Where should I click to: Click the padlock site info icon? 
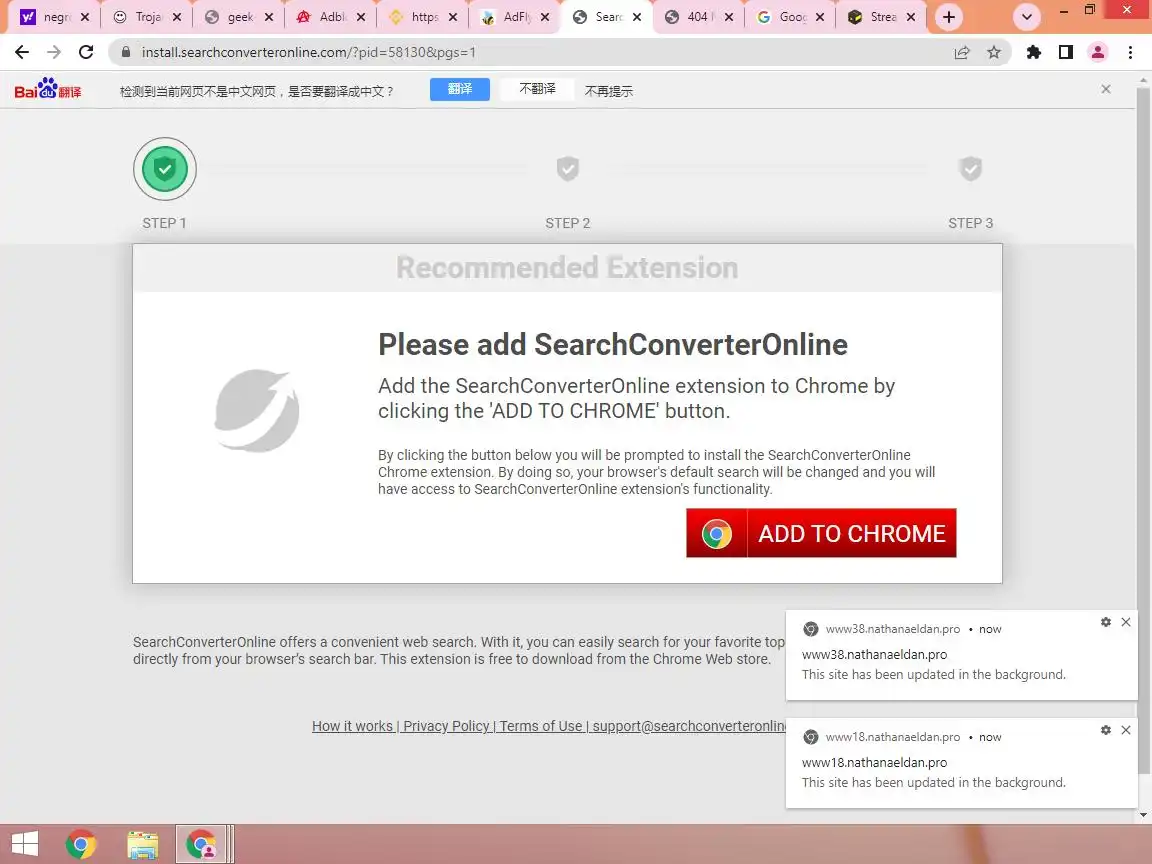pyautogui.click(x=126, y=52)
